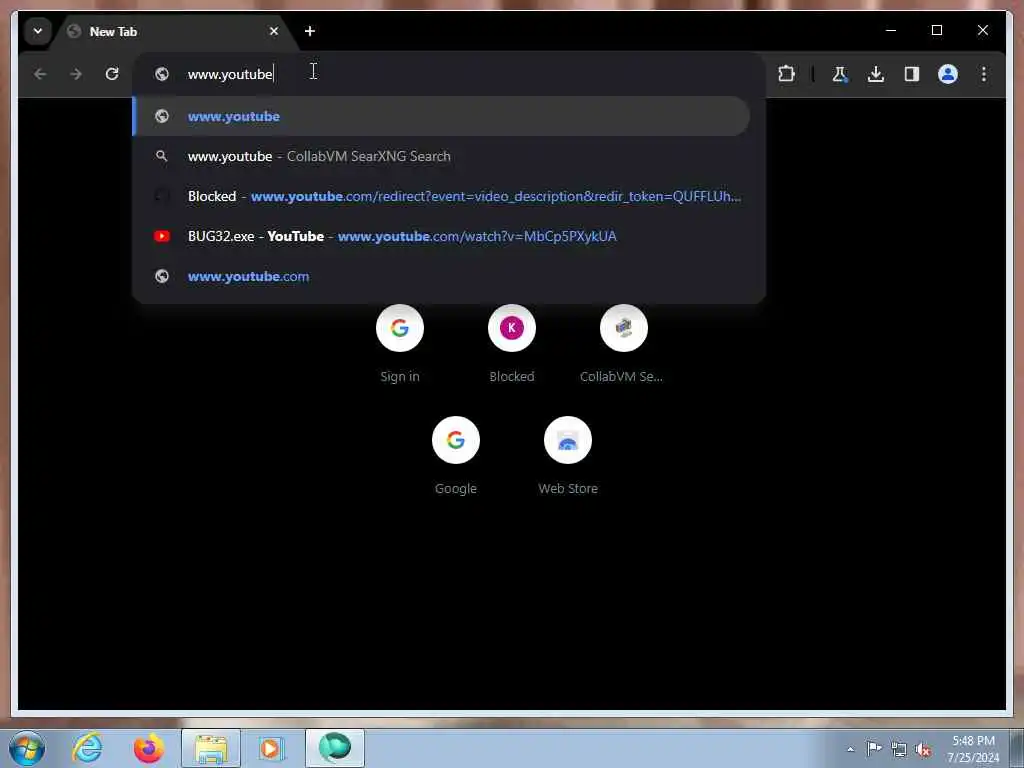Select the Blocked youtube redirect suggestion

(441, 196)
